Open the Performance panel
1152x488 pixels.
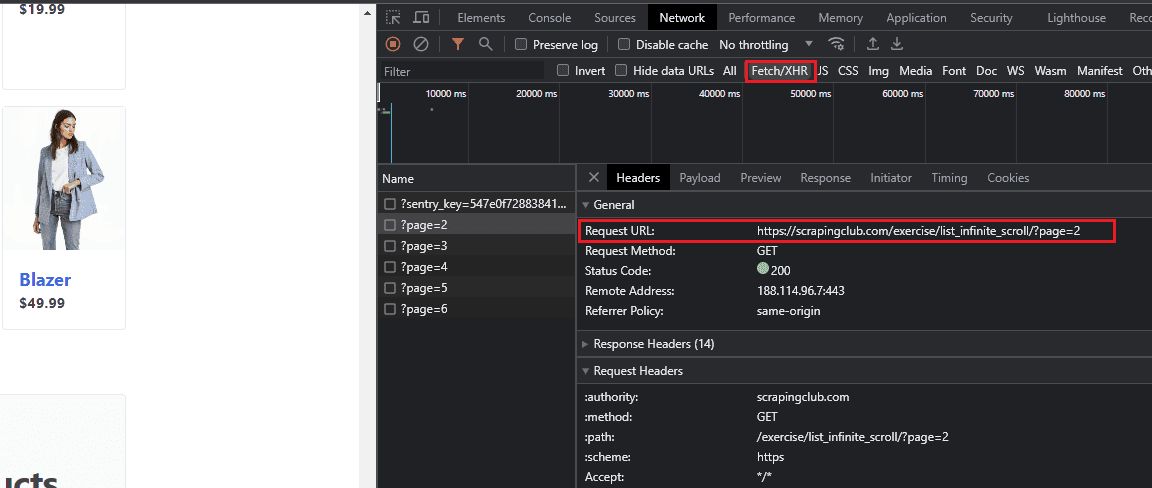[x=761, y=18]
